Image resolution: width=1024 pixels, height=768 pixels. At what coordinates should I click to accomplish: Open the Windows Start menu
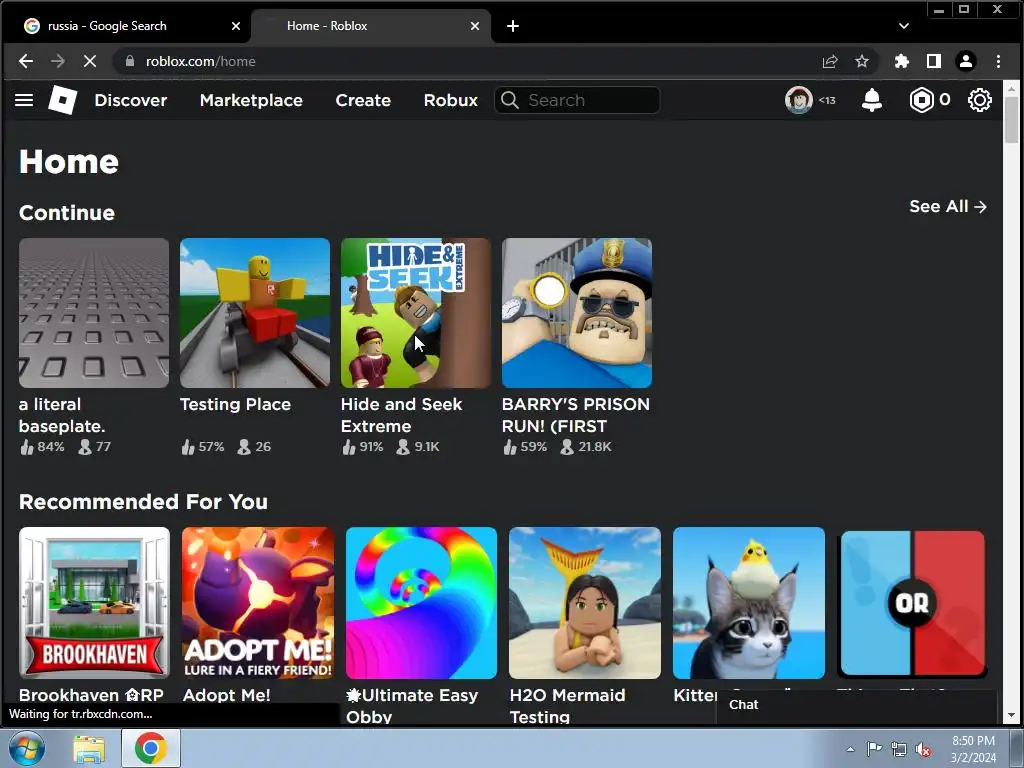point(27,748)
